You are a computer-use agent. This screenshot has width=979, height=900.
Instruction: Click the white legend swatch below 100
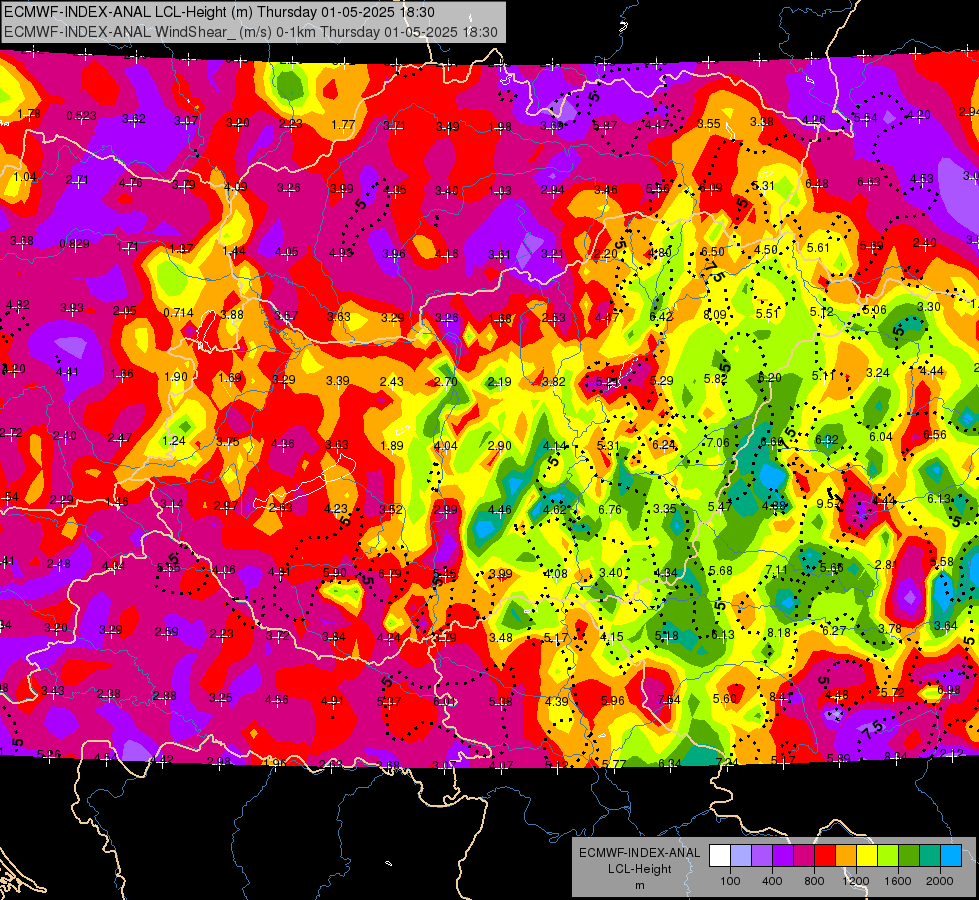coord(720,856)
